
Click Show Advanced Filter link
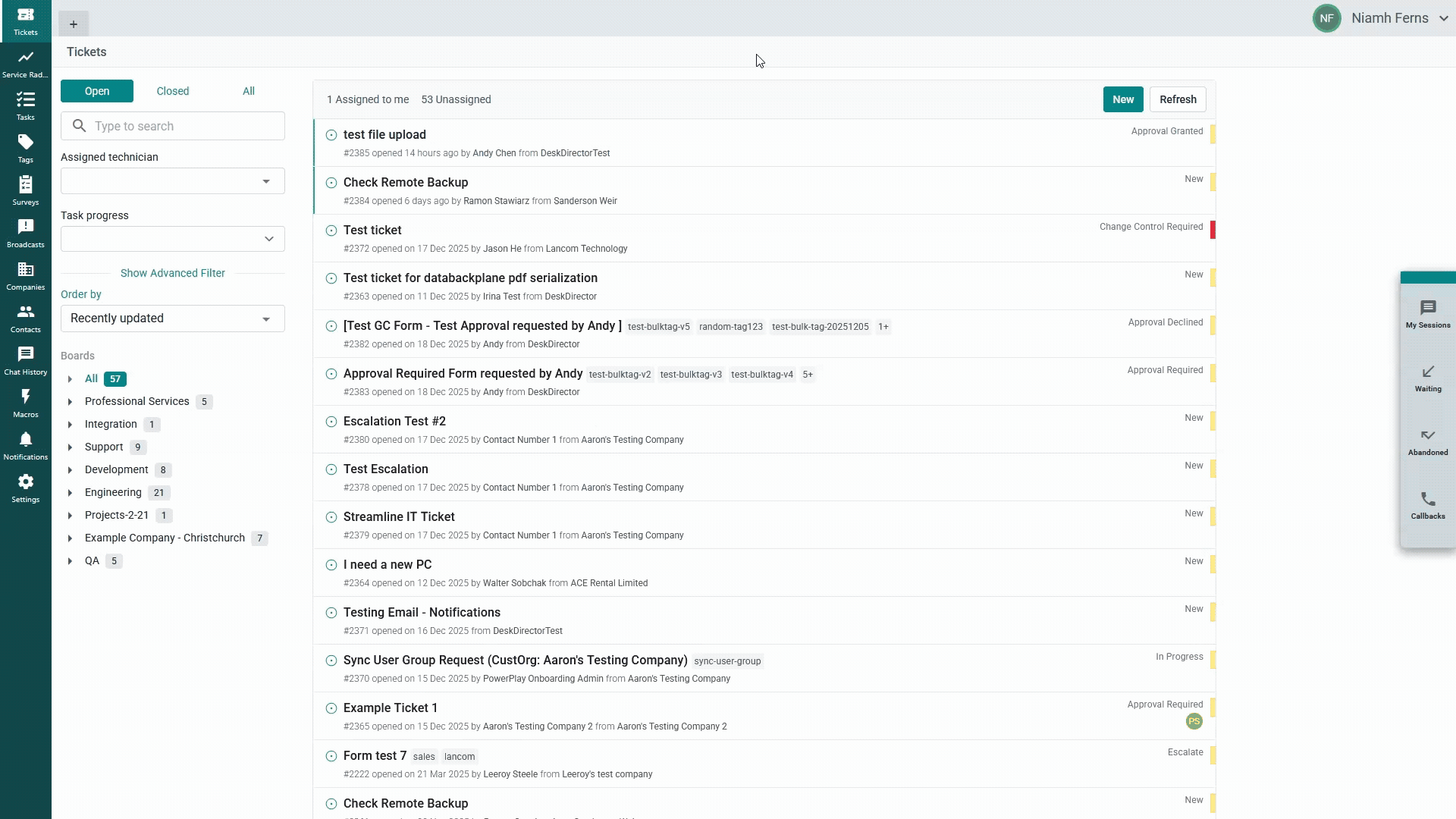(173, 273)
